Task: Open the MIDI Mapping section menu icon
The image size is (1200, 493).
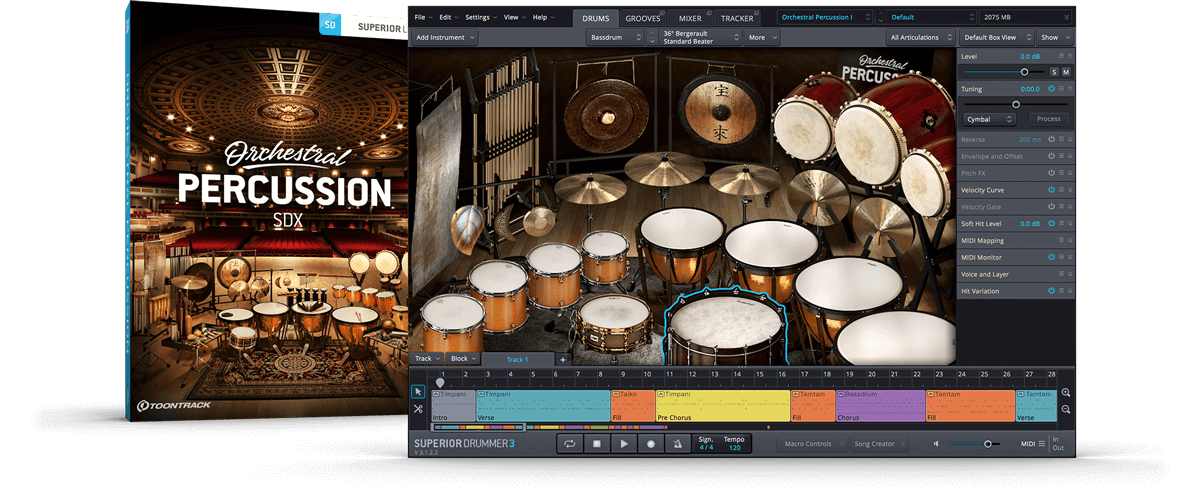Action: (x=1061, y=241)
